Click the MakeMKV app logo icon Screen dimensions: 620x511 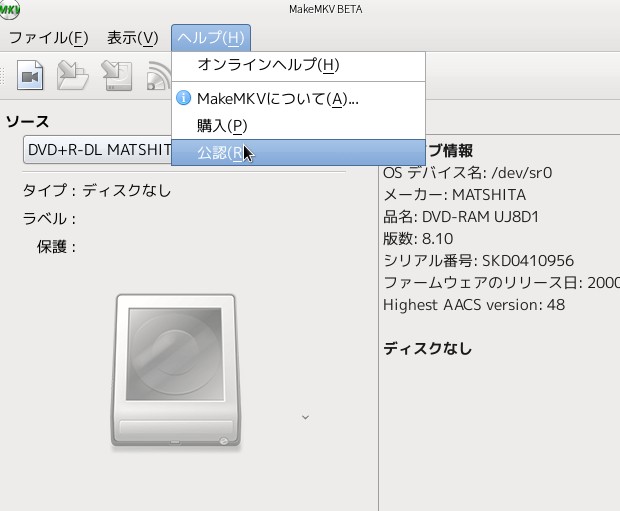(x=9, y=9)
